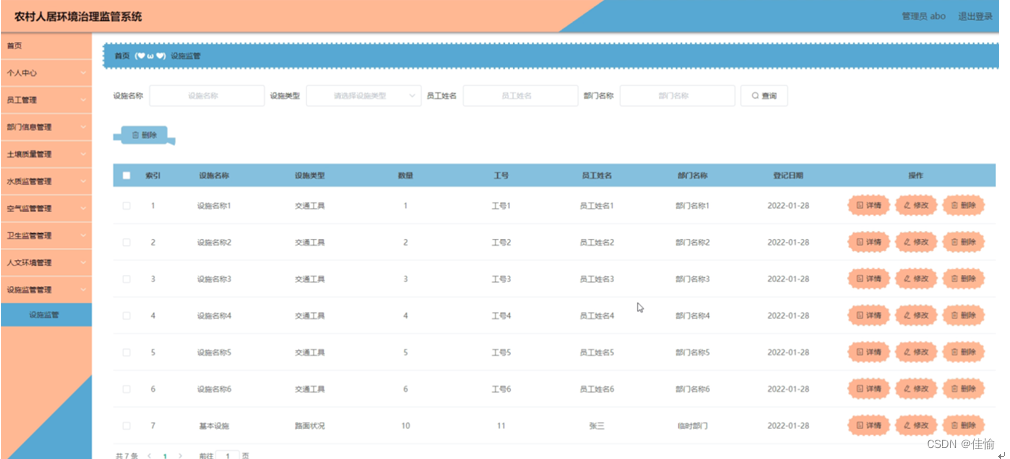Click the 设施名称 column header
Image resolution: width=1010 pixels, height=459 pixels.
214,176
